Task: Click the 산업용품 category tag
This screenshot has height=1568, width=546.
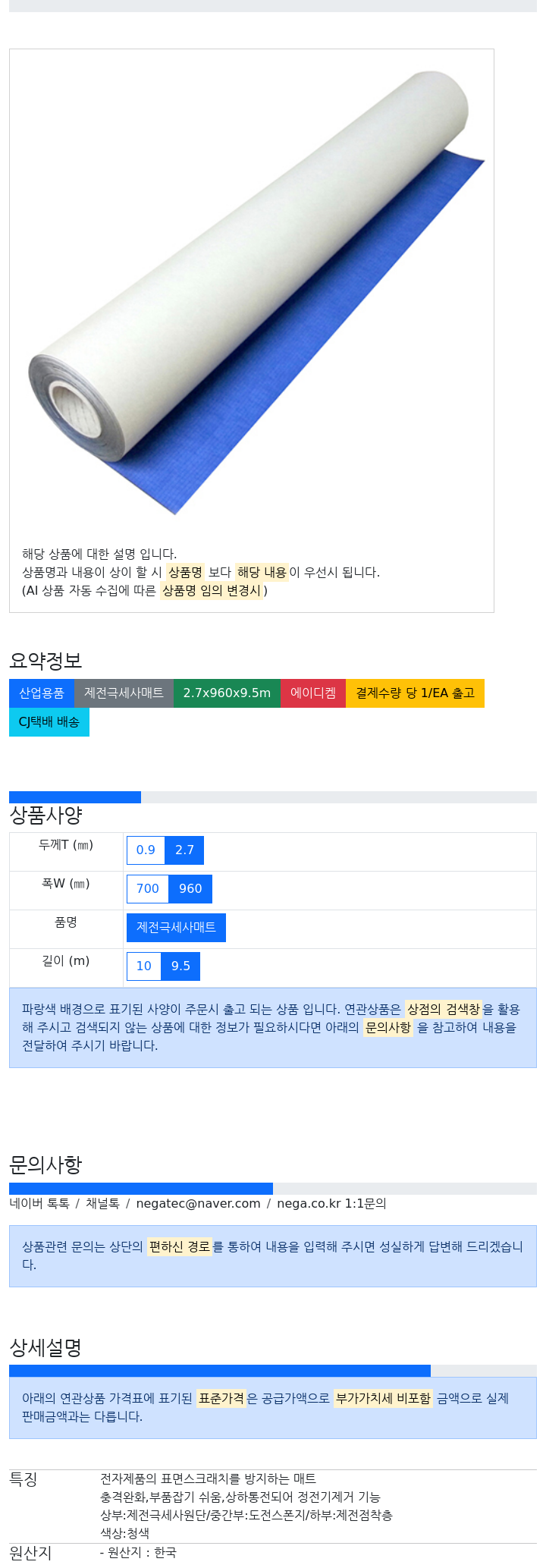Action: [x=42, y=693]
